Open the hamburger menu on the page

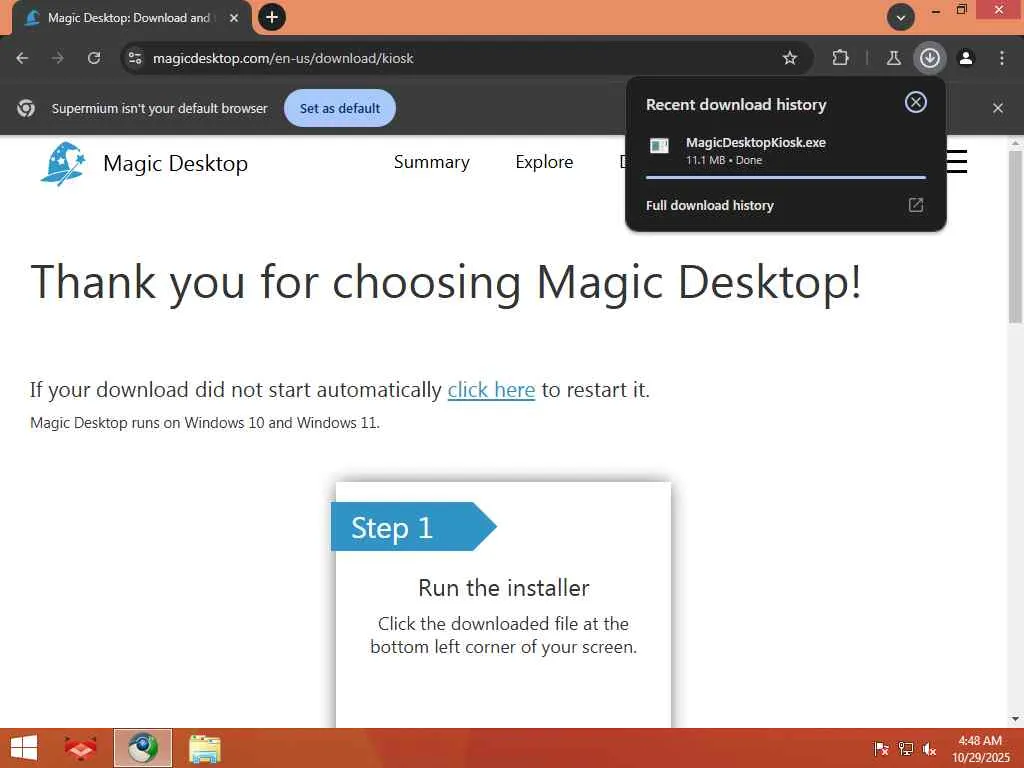pos(957,161)
